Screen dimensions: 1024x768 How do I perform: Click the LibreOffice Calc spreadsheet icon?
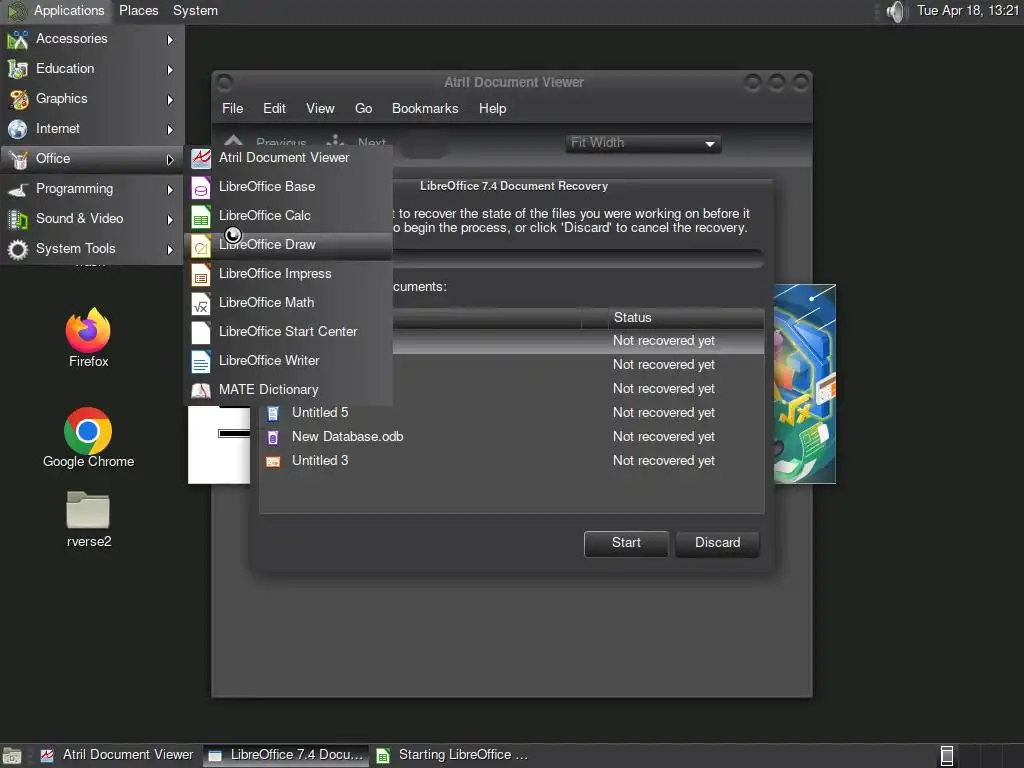201,216
